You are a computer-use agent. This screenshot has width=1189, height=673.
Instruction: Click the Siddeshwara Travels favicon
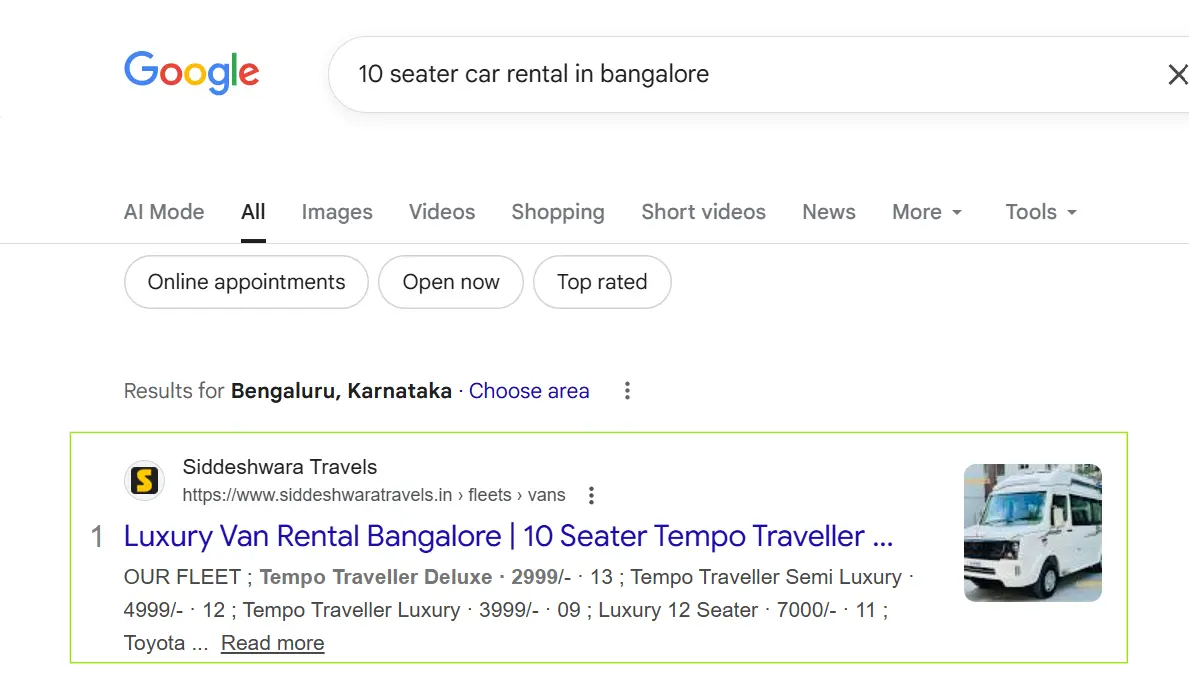click(144, 481)
